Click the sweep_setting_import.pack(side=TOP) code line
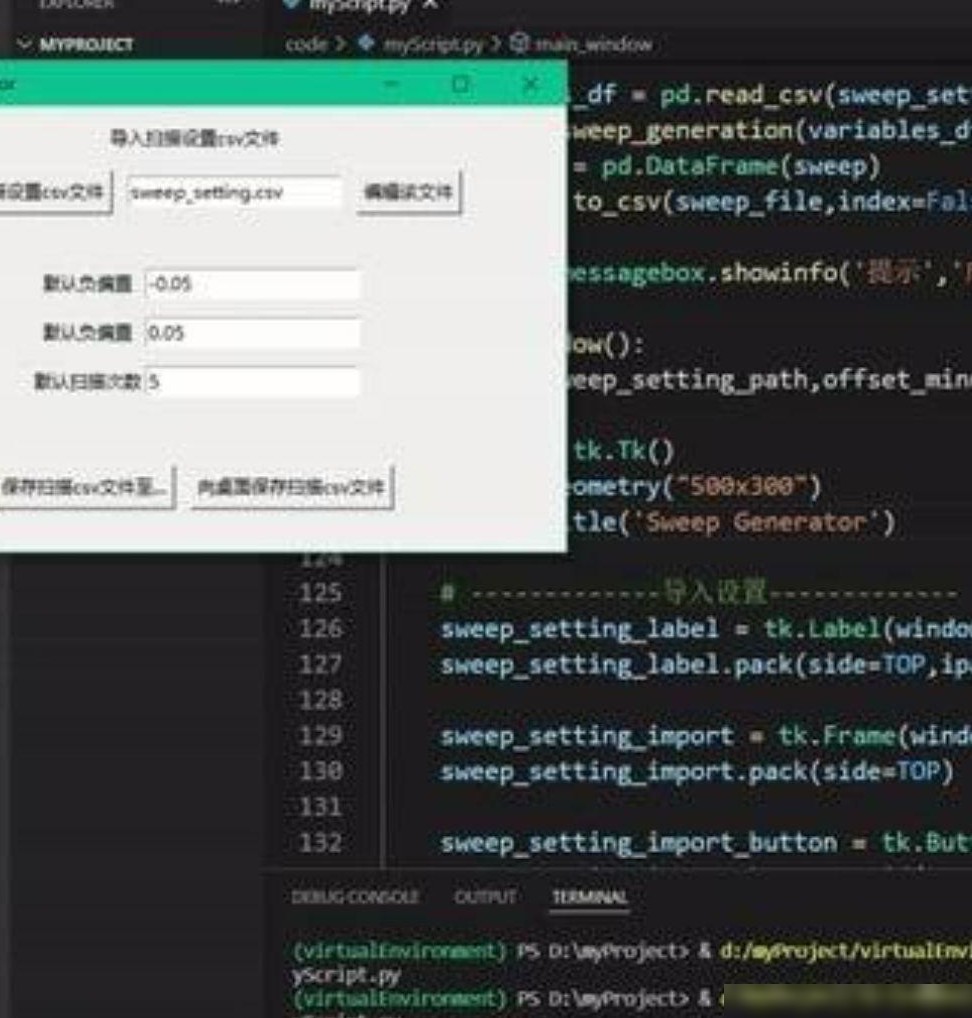Viewport: 972px width, 1018px height. pos(697,772)
